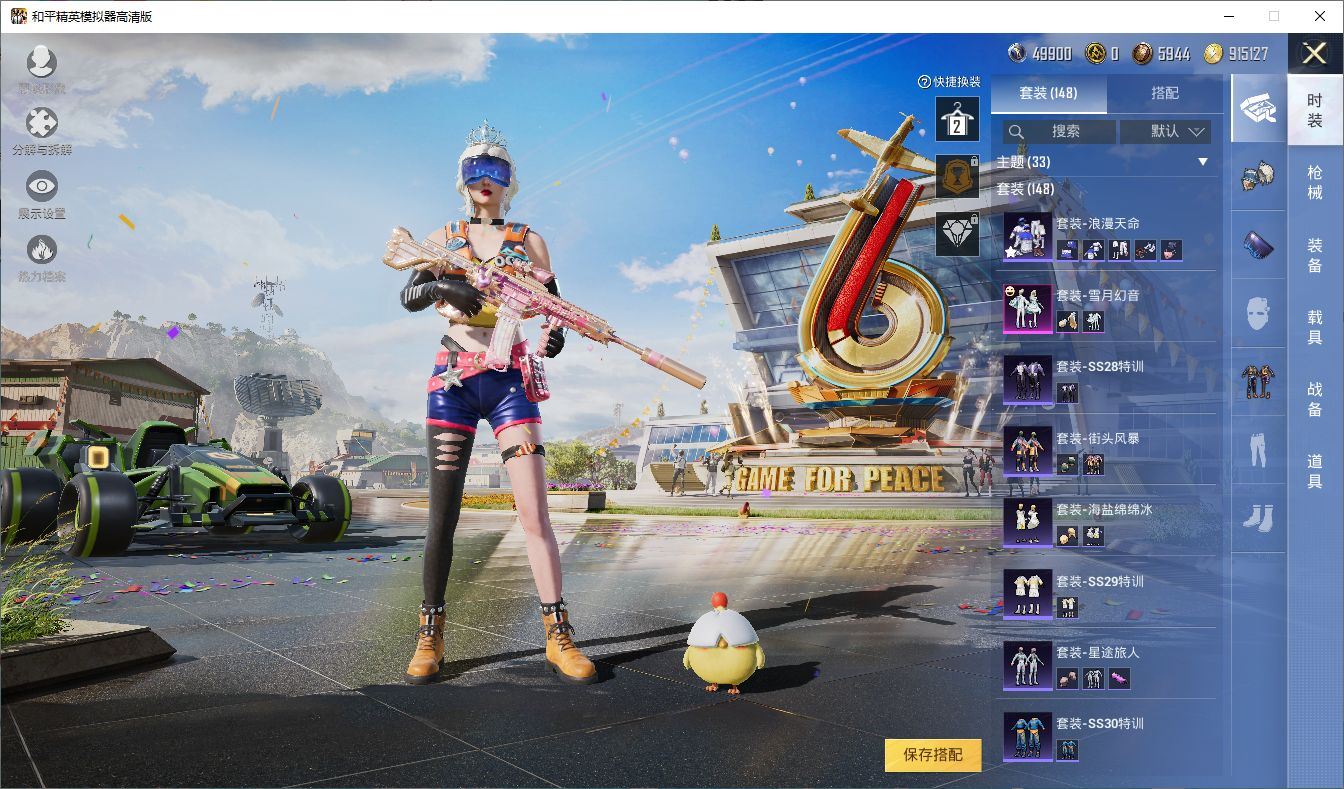The width and height of the screenshot is (1344, 789).
Task: Open the 默认 sort dropdown
Action: point(1165,131)
